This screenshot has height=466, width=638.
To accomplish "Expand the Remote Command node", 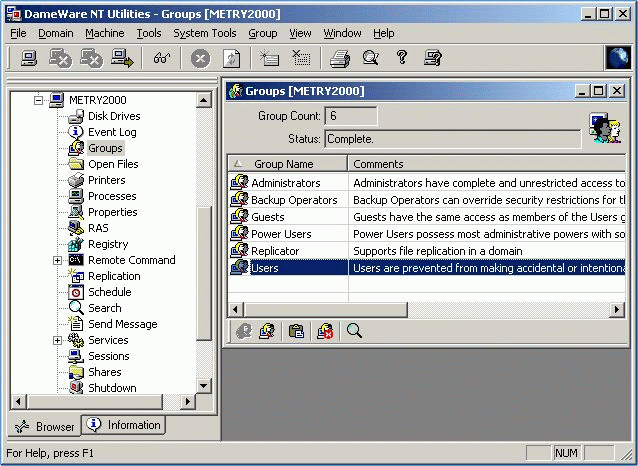I will pyautogui.click(x=57, y=260).
